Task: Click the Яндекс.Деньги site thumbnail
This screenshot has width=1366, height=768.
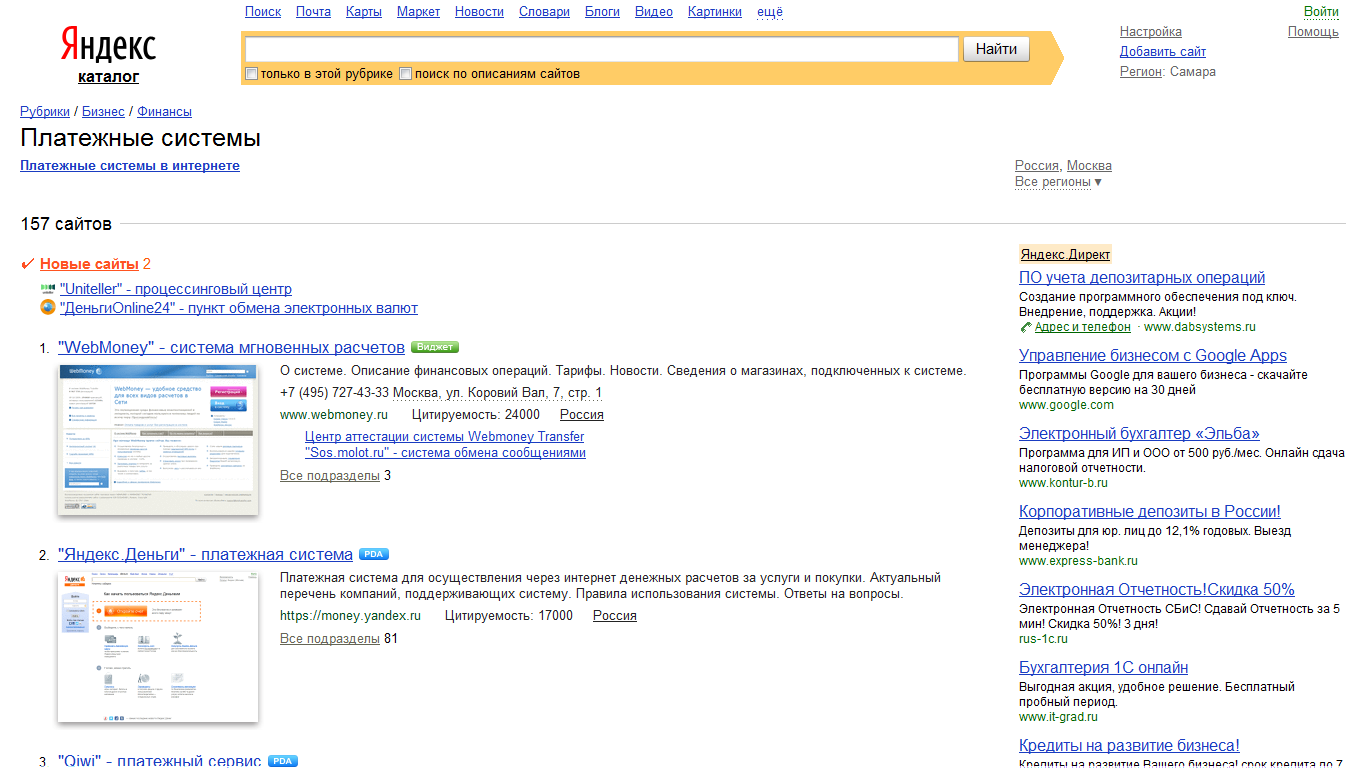Action: click(x=158, y=647)
